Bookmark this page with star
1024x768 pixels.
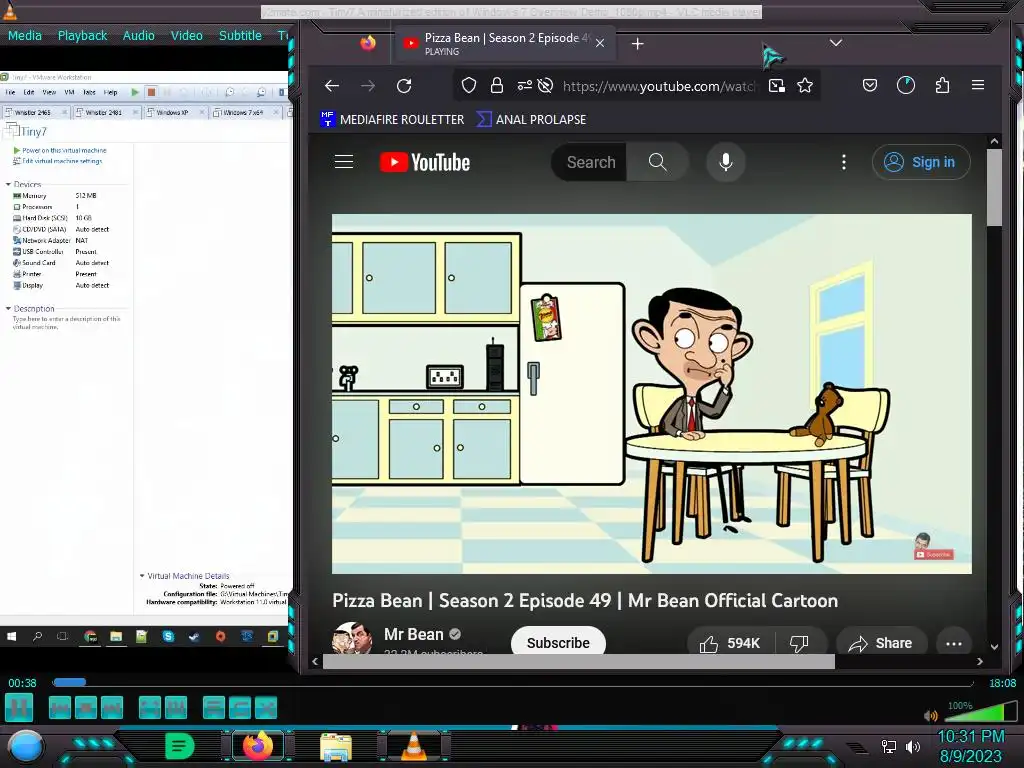click(x=805, y=86)
